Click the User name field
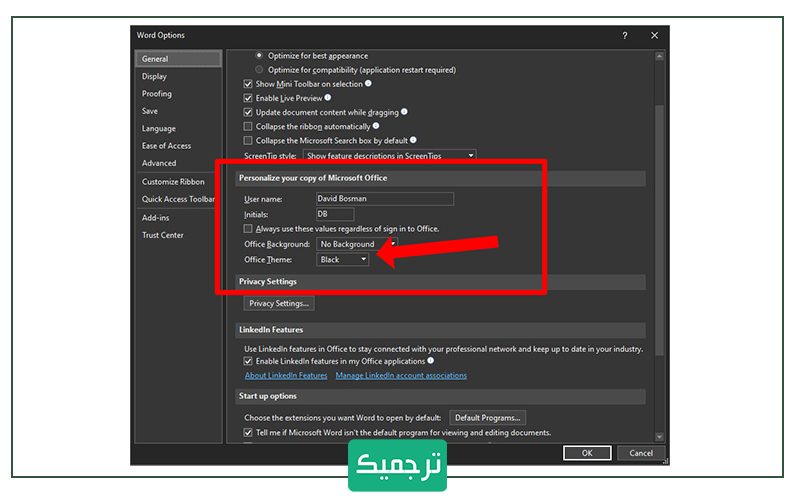Viewport: 800px width, 500px height. [385, 198]
